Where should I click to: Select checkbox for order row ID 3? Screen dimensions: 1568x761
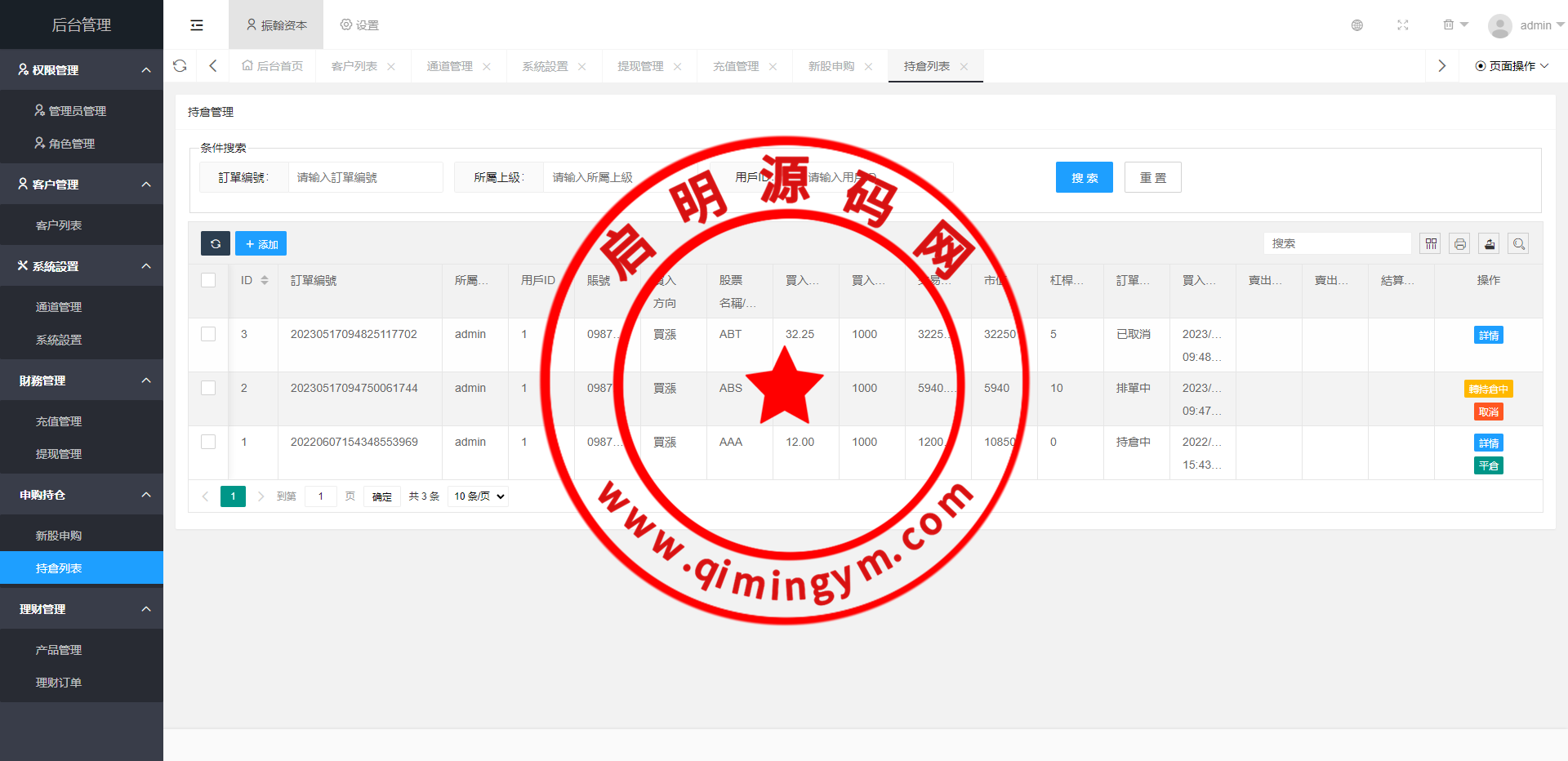click(208, 334)
